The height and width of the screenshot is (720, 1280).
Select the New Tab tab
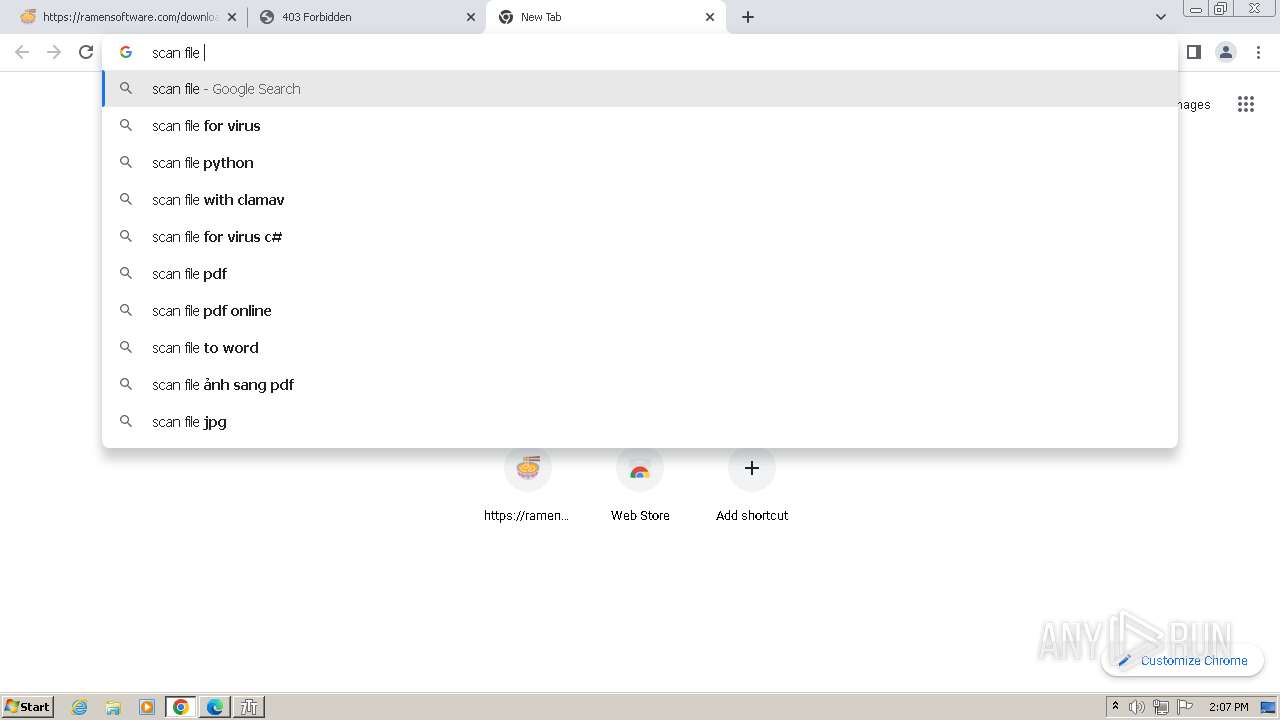pos(605,17)
